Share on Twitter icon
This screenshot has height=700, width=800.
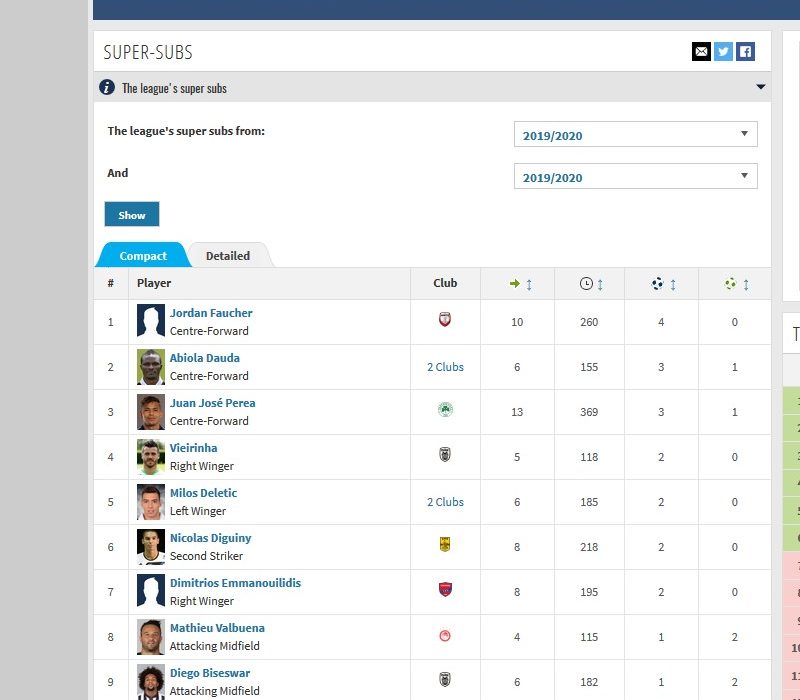[723, 52]
